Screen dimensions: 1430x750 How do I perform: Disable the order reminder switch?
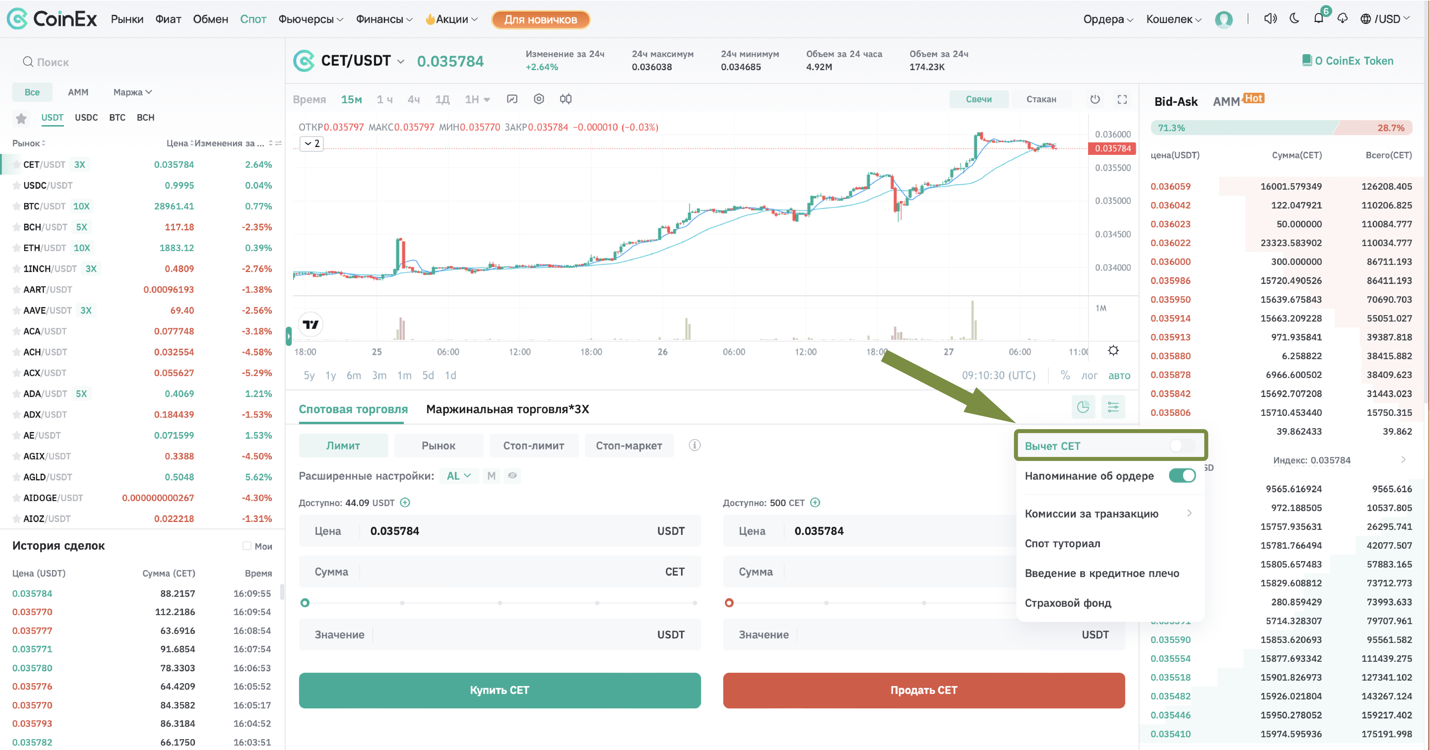(1182, 476)
